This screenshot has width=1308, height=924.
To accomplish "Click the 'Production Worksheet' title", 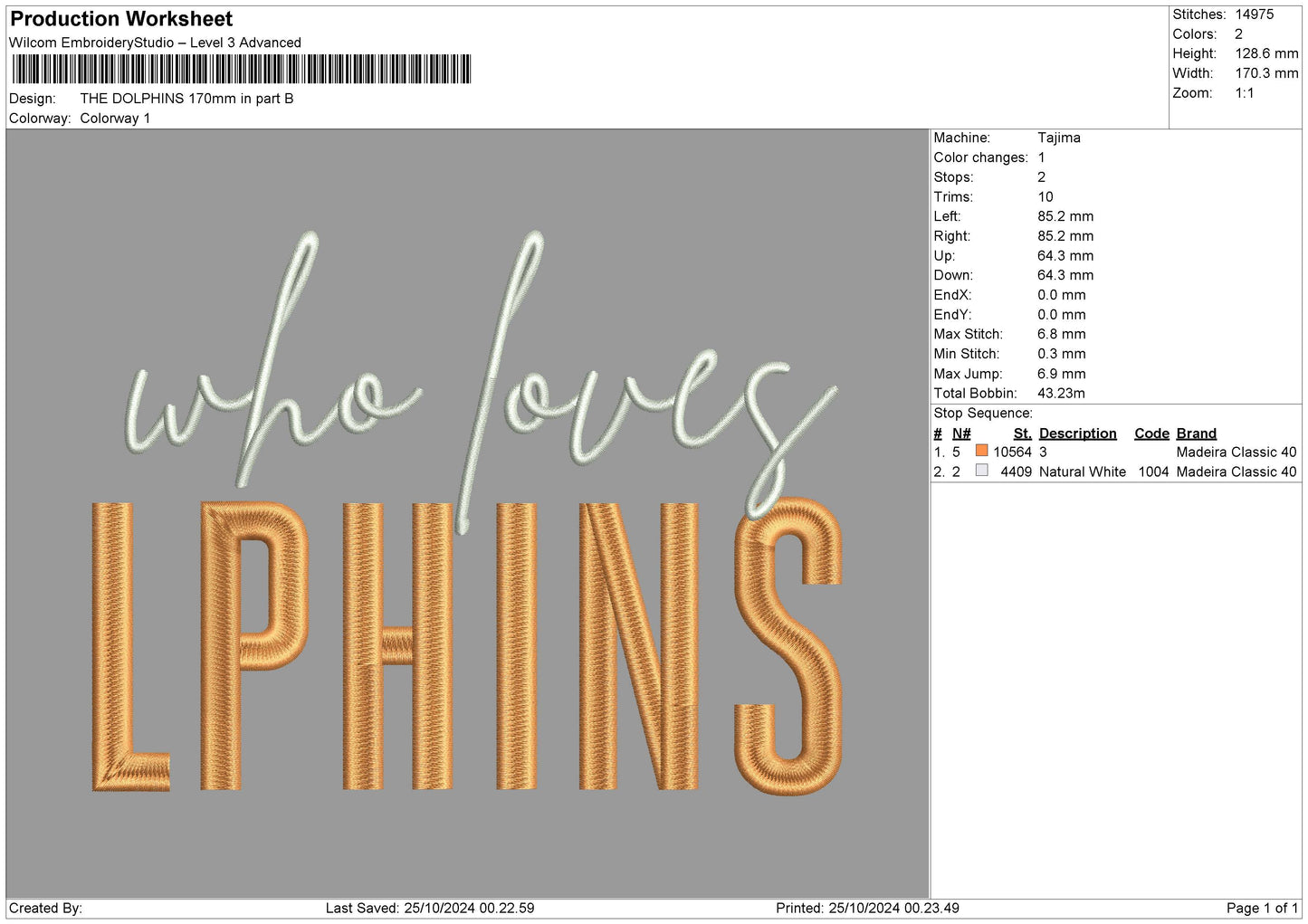I will 121,19.
